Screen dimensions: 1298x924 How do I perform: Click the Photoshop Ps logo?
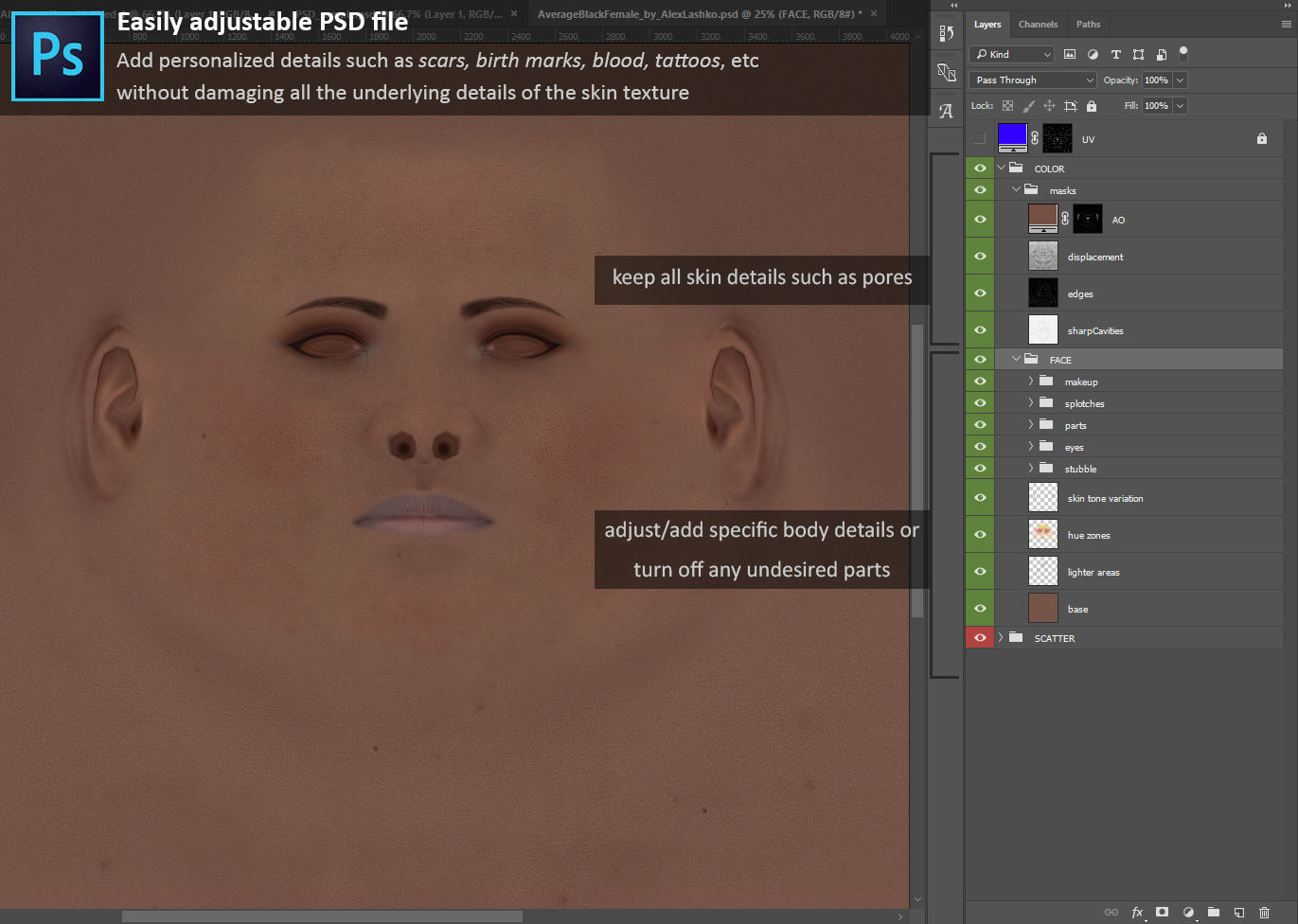click(58, 56)
